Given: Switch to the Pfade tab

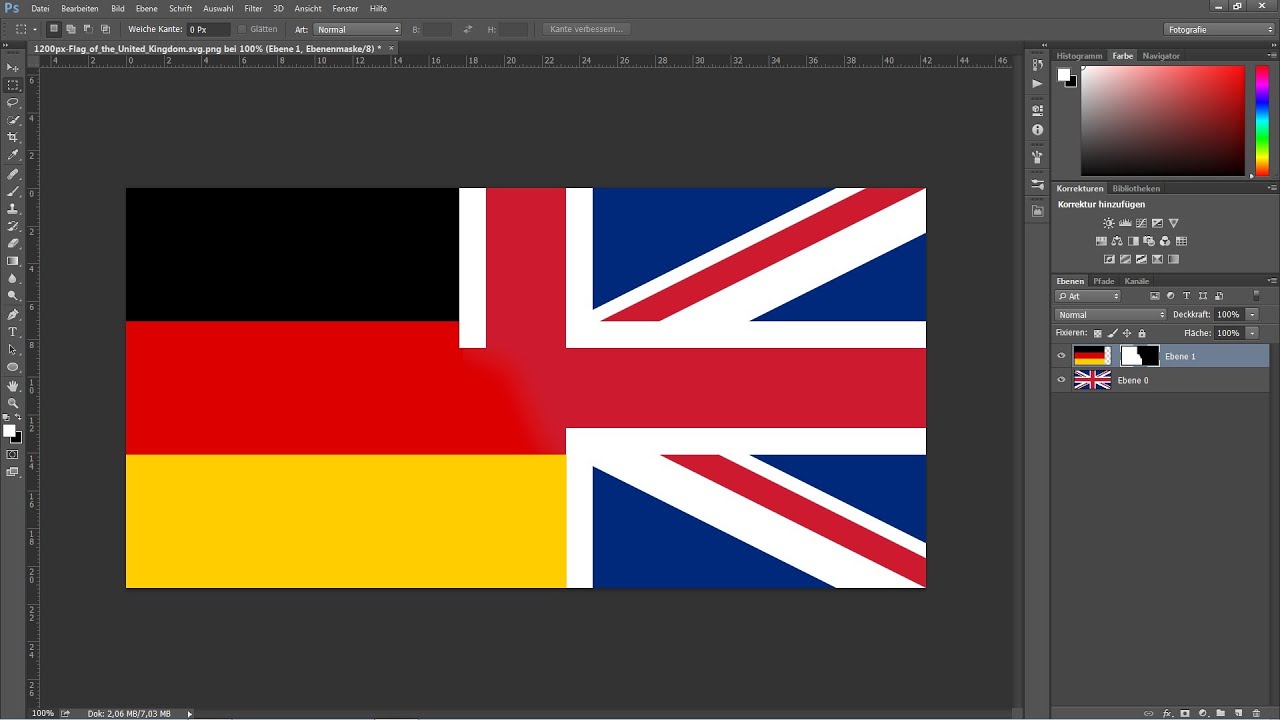Looking at the screenshot, I should 1104,281.
